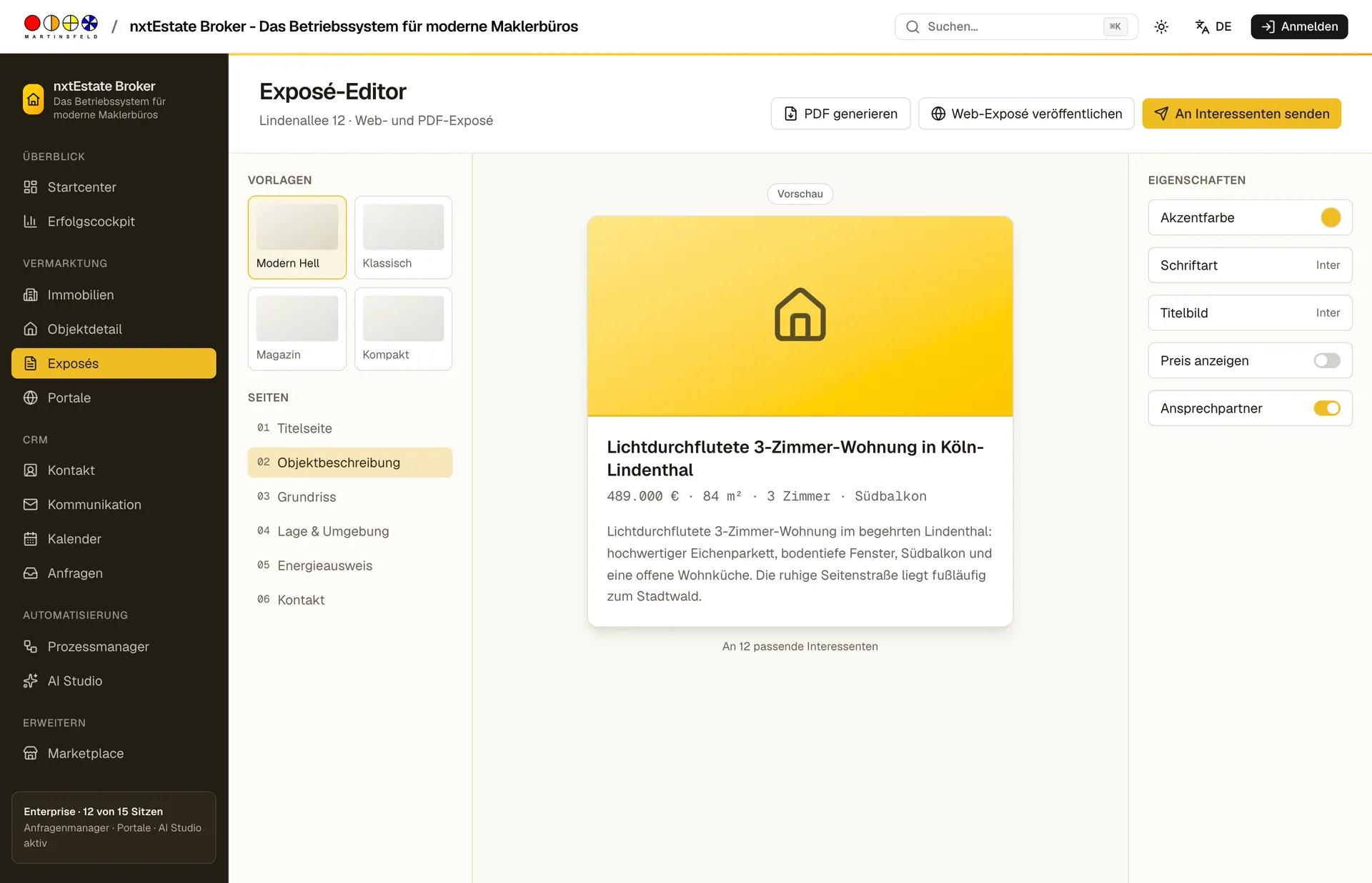Screen dimensions: 1372x883
Task: Open page 04 Lage & Umgebung
Action: [350, 531]
